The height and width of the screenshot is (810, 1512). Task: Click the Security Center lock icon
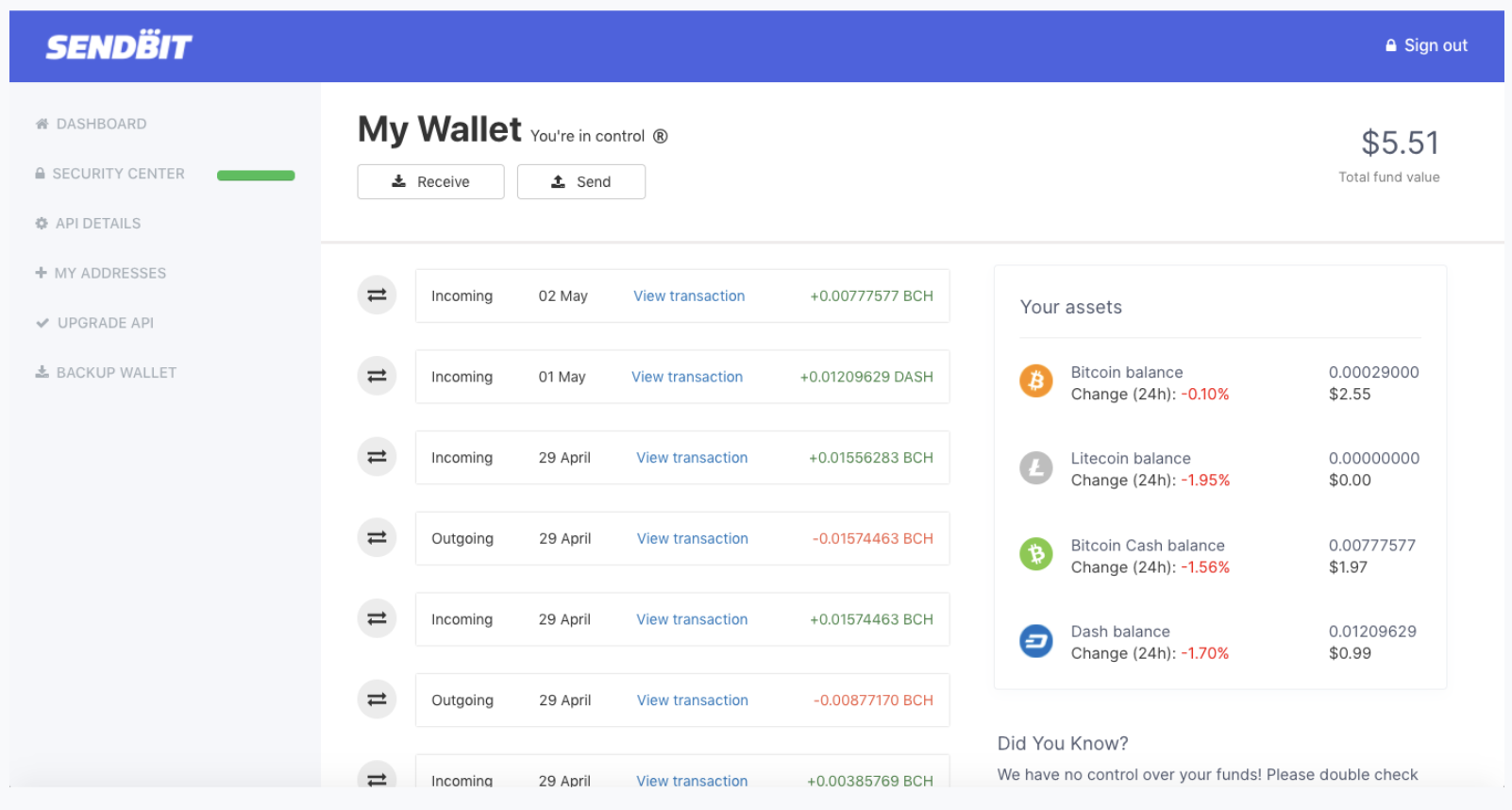pyautogui.click(x=40, y=174)
